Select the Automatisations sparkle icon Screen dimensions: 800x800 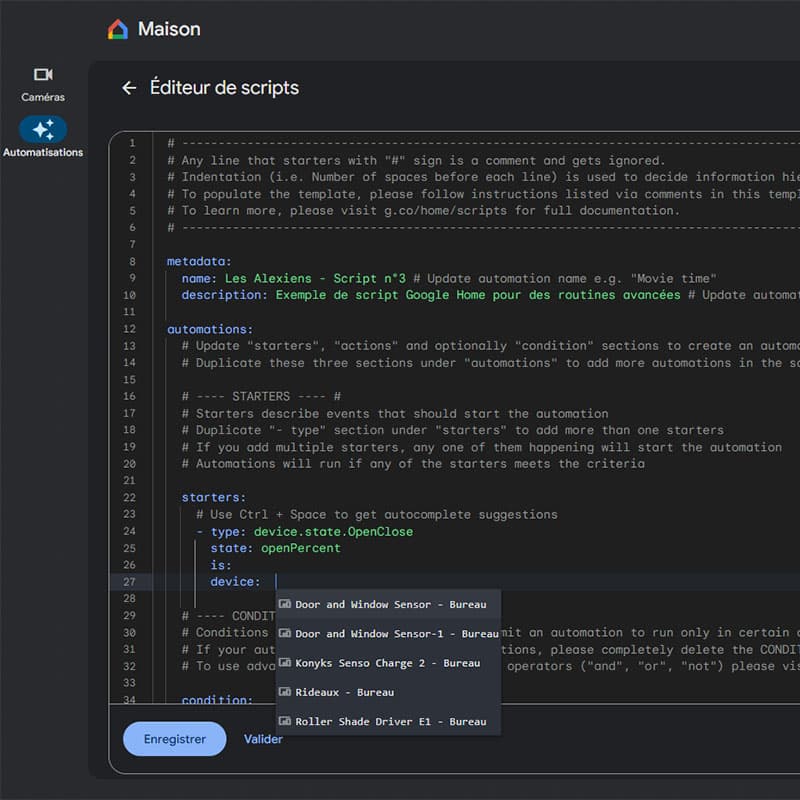click(x=43, y=129)
